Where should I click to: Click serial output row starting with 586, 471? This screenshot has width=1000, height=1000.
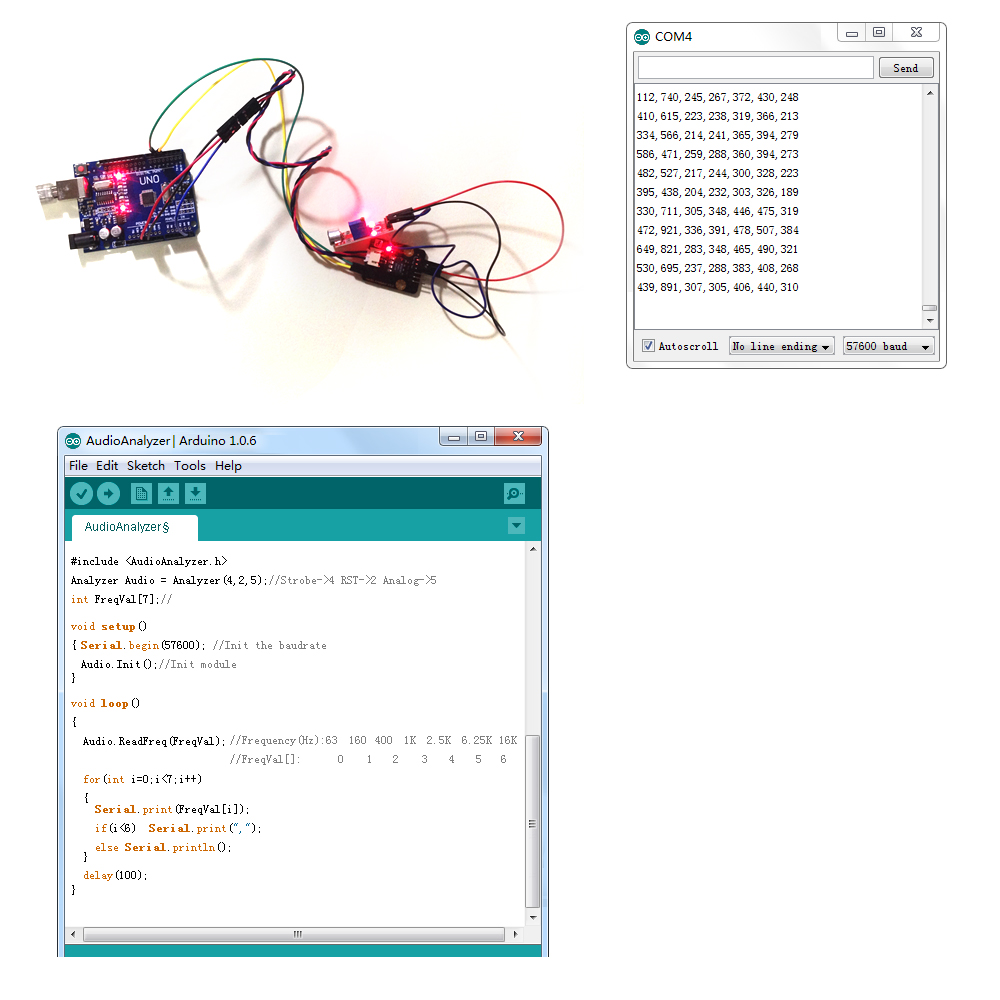[717, 154]
